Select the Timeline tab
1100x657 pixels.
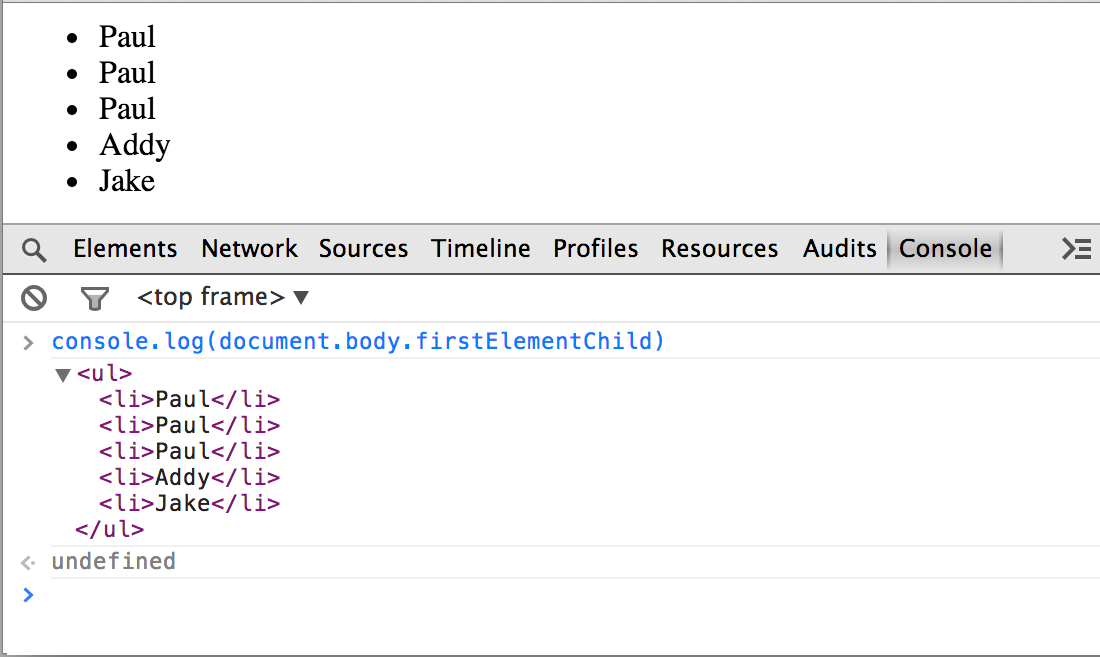point(481,249)
